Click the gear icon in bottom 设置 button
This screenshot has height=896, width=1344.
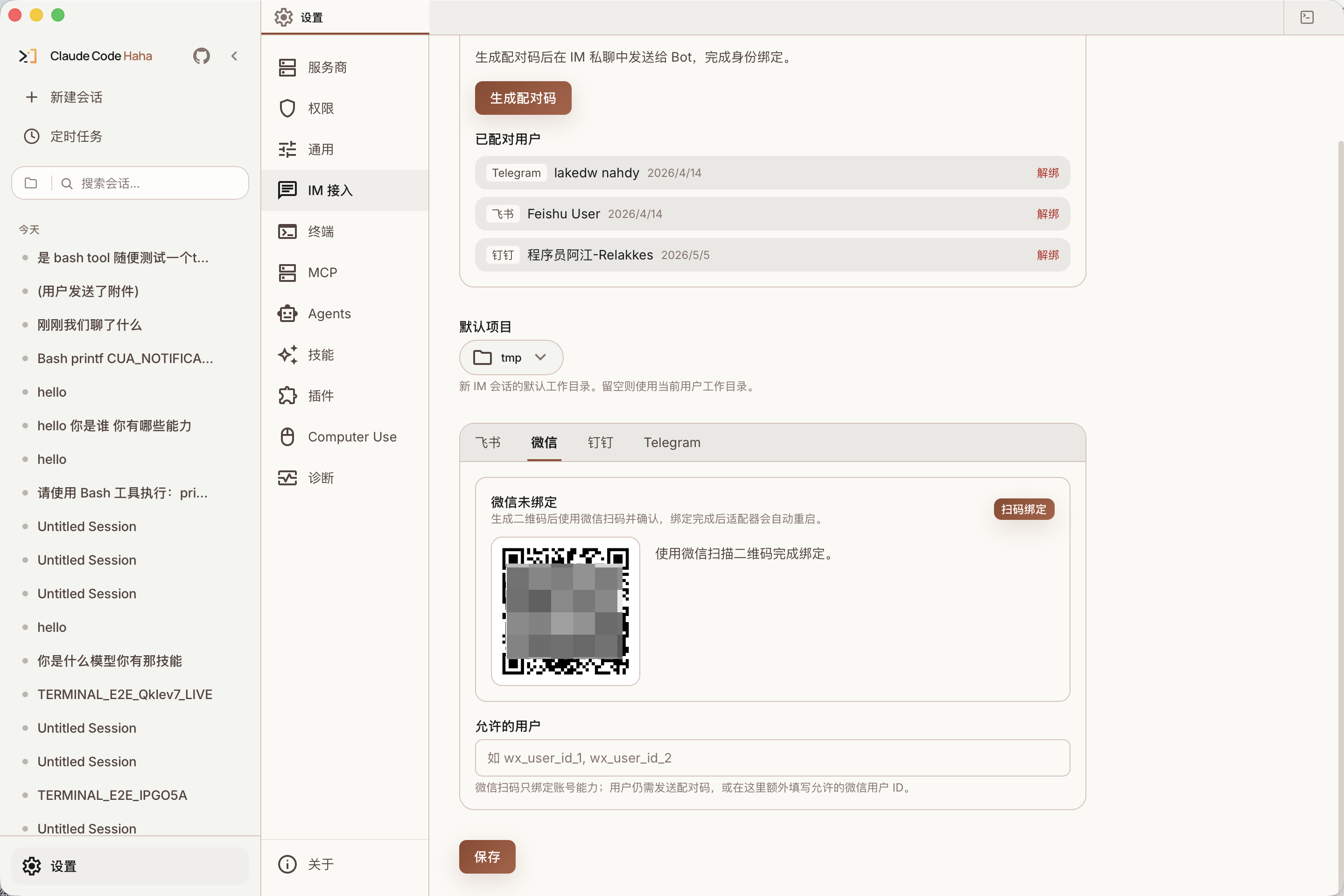pos(31,866)
